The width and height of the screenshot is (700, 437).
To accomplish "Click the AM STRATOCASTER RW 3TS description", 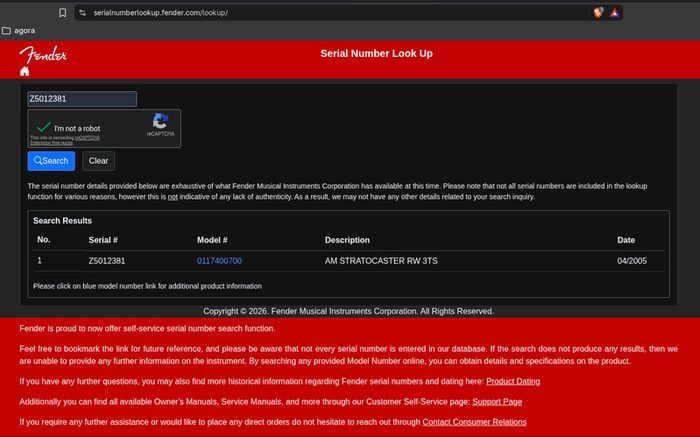I will 381,261.
